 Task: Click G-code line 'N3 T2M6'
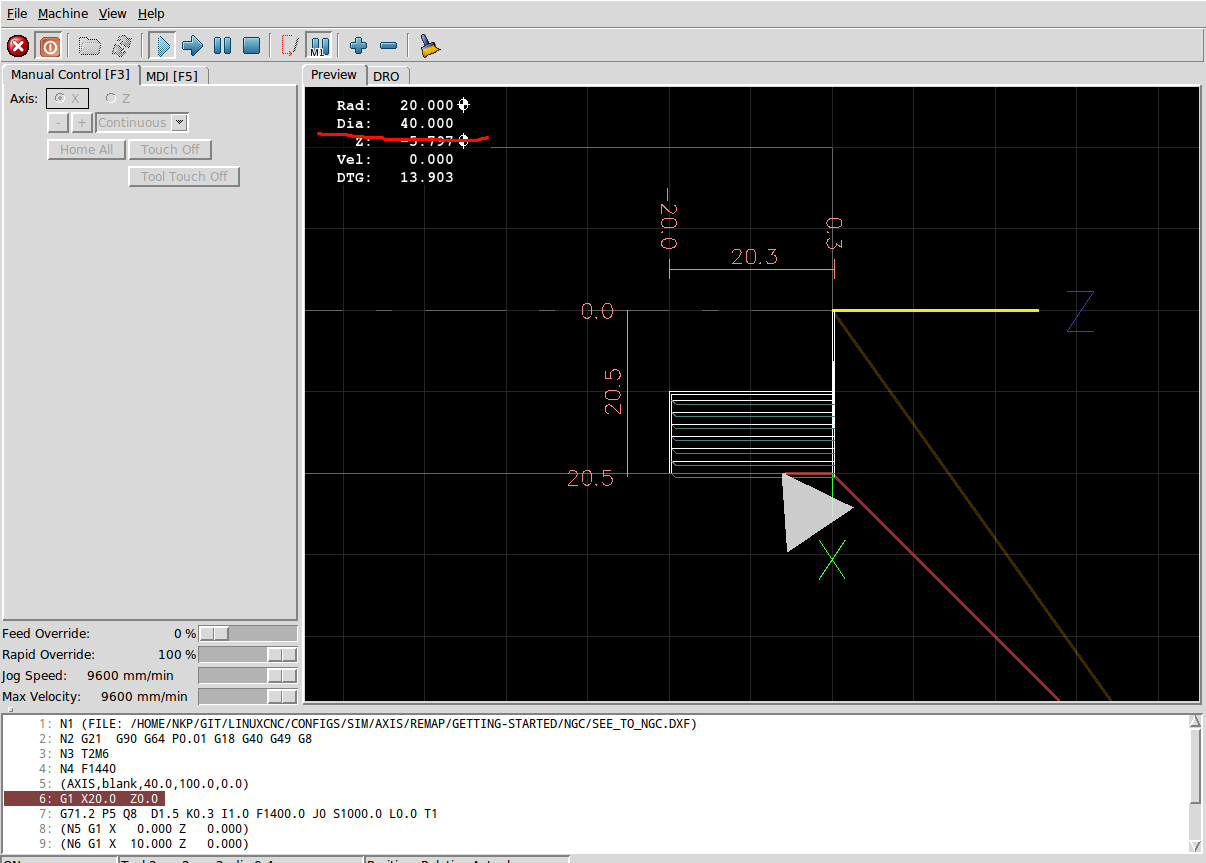coord(84,754)
